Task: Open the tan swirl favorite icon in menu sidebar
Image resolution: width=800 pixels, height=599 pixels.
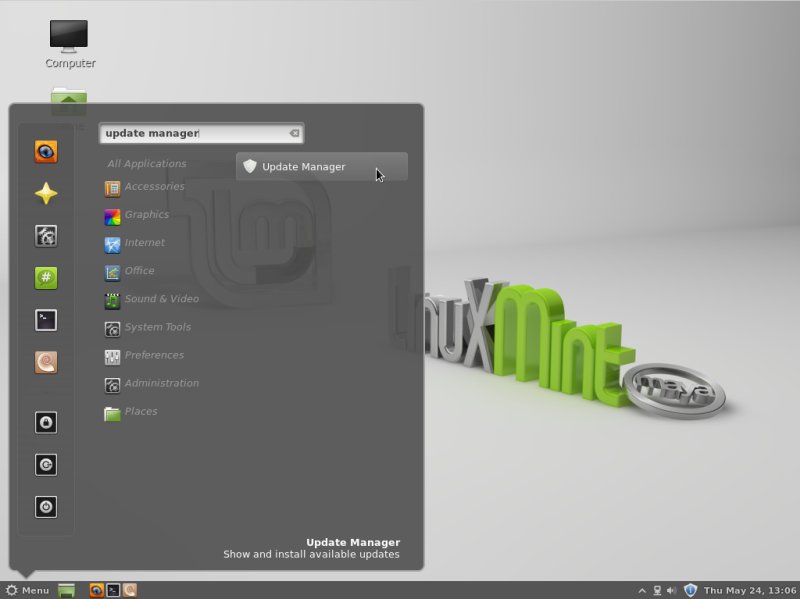Action: pyautogui.click(x=46, y=362)
